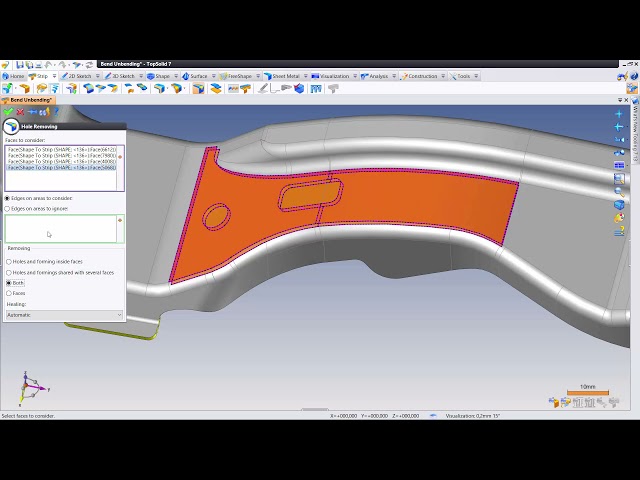640x480 pixels.
Task: Select 'Edges on areas to consider' radio
Action: [x=9, y=198]
